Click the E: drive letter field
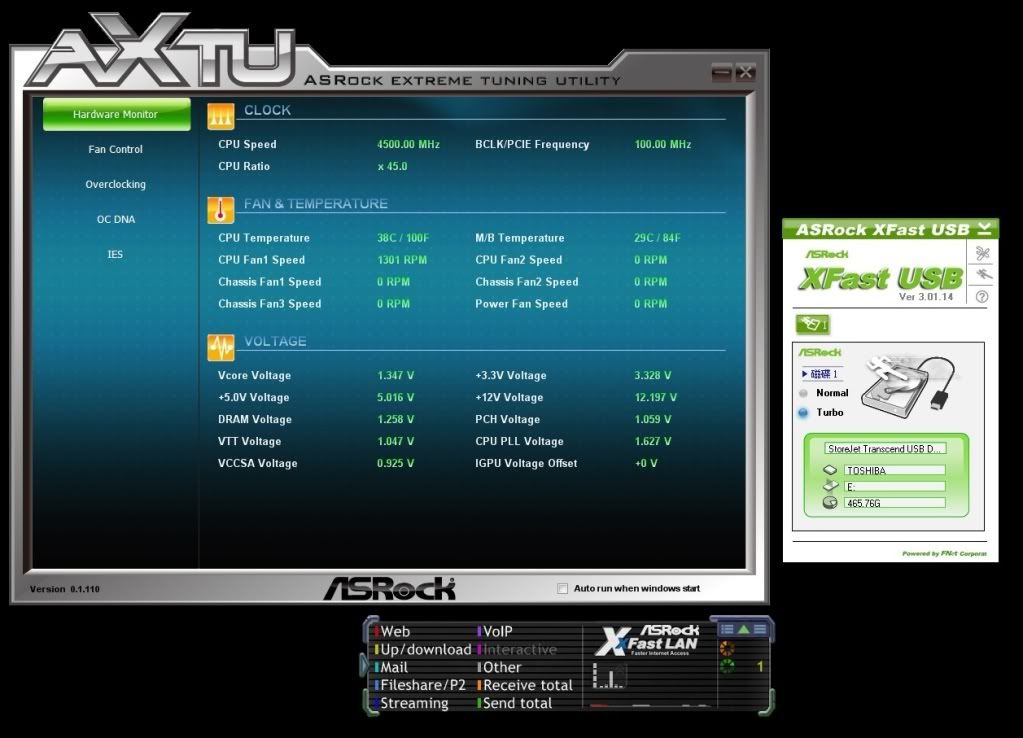The height and width of the screenshot is (738, 1023). [x=894, y=487]
